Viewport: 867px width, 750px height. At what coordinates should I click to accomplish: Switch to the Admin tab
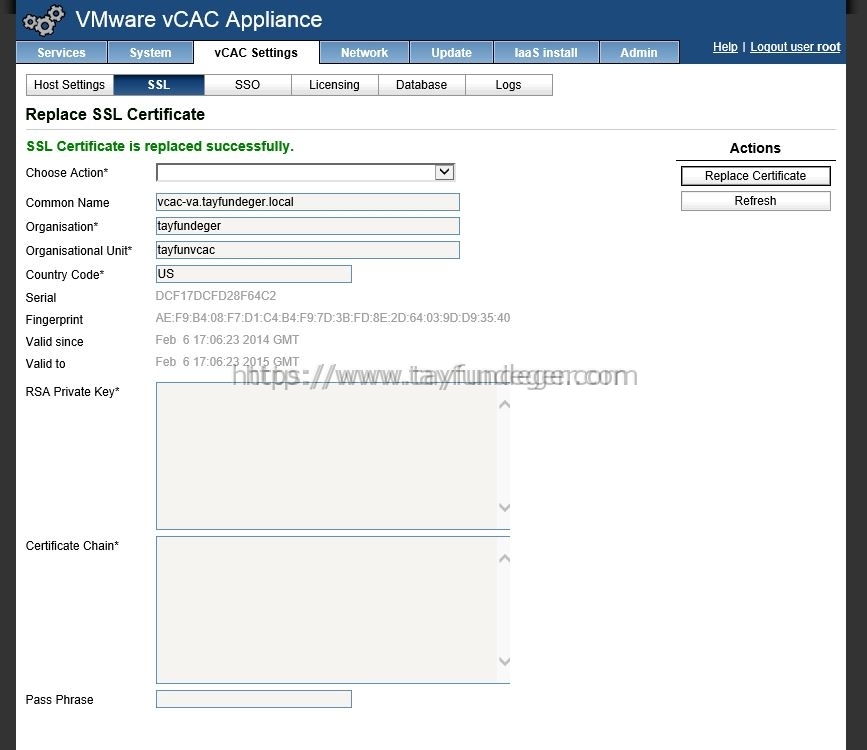click(639, 53)
